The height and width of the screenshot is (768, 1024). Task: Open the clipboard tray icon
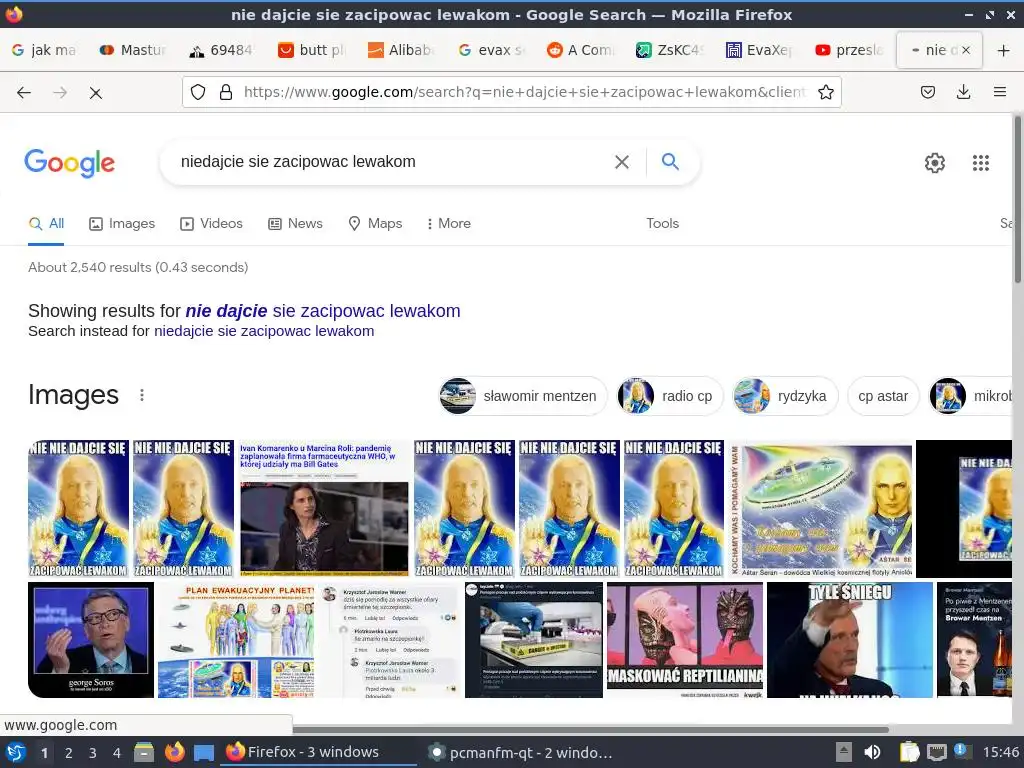click(x=909, y=752)
